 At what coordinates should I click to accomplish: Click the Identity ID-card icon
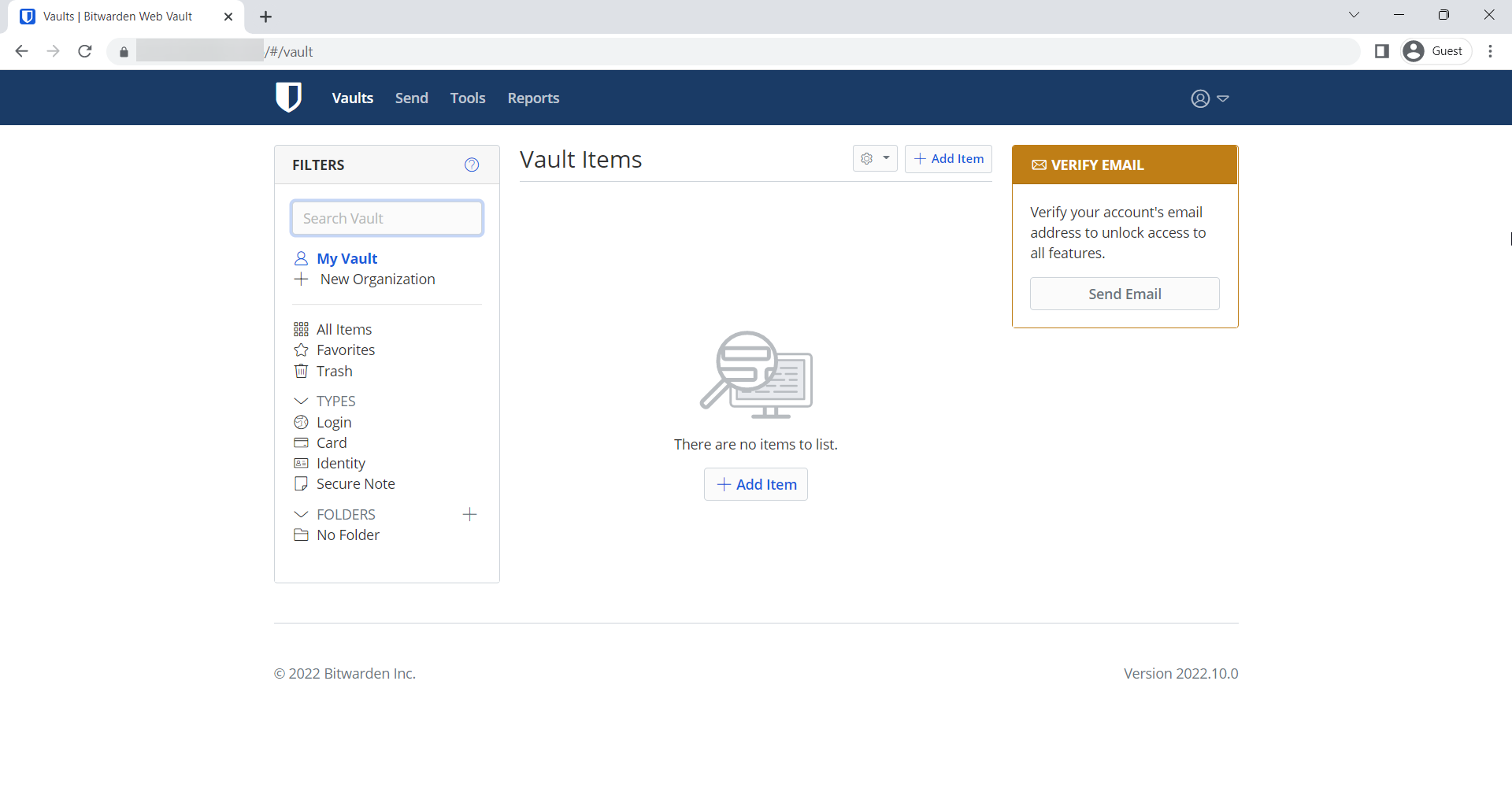point(301,464)
